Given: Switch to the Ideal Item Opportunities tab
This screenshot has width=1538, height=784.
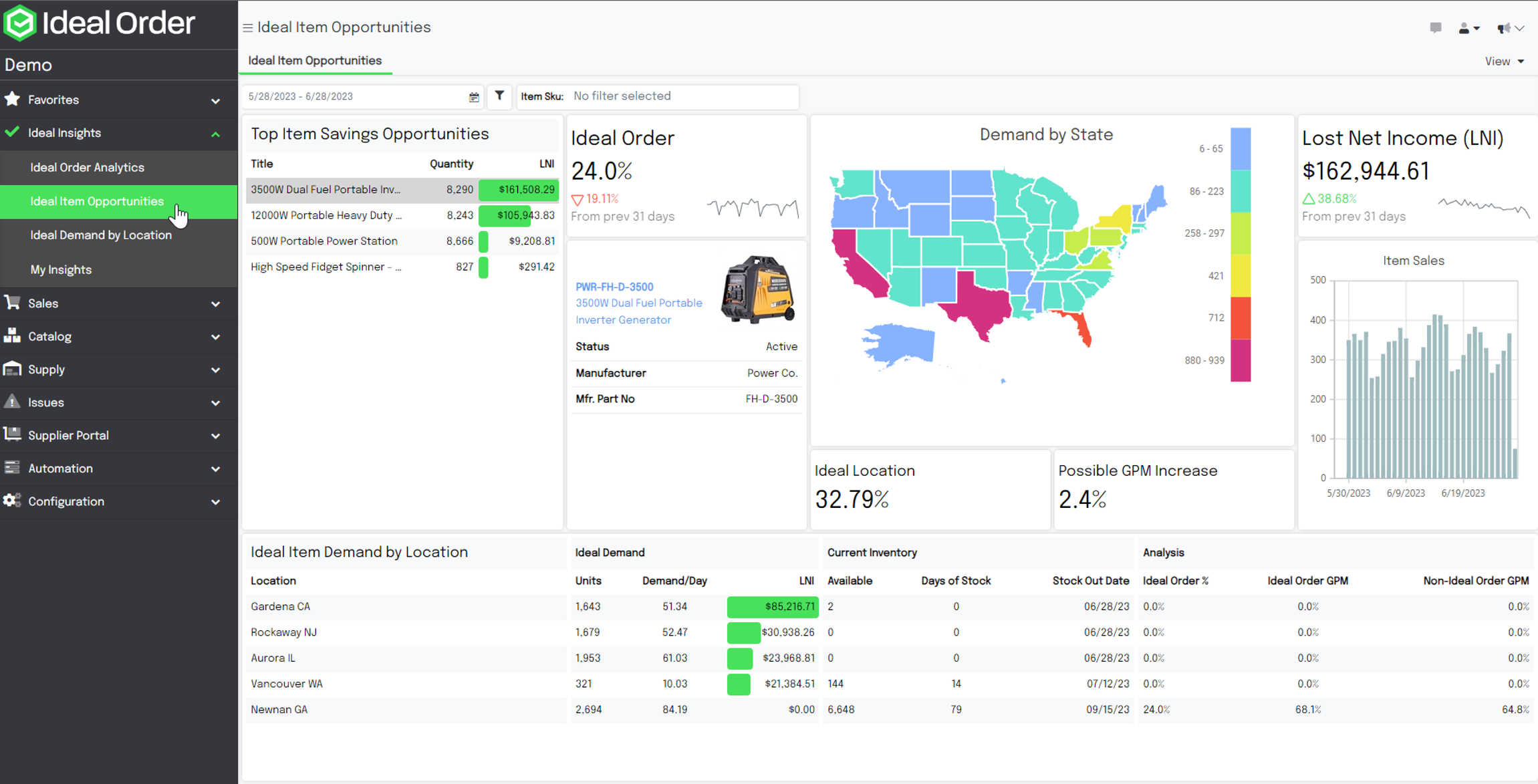Looking at the screenshot, I should [315, 60].
